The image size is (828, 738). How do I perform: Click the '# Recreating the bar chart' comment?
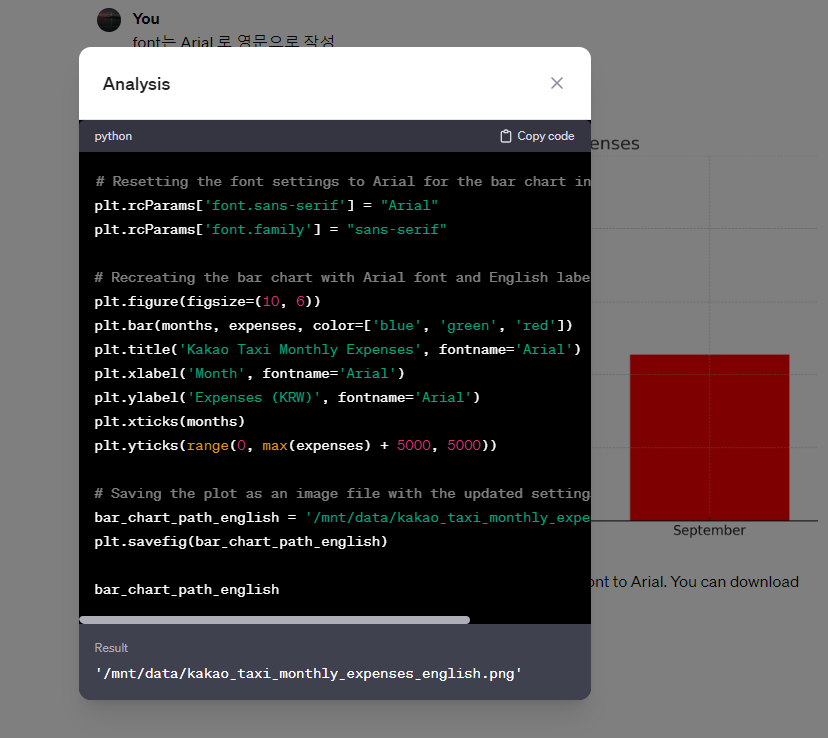point(342,278)
